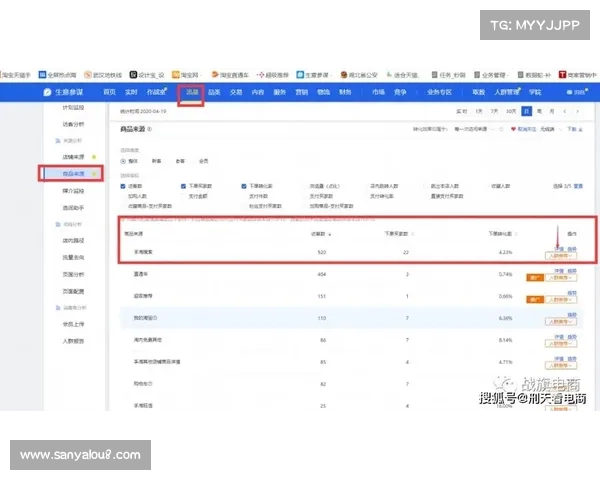600x480 pixels.
Task: Open the 品类 tab in top navigation
Action: point(214,92)
